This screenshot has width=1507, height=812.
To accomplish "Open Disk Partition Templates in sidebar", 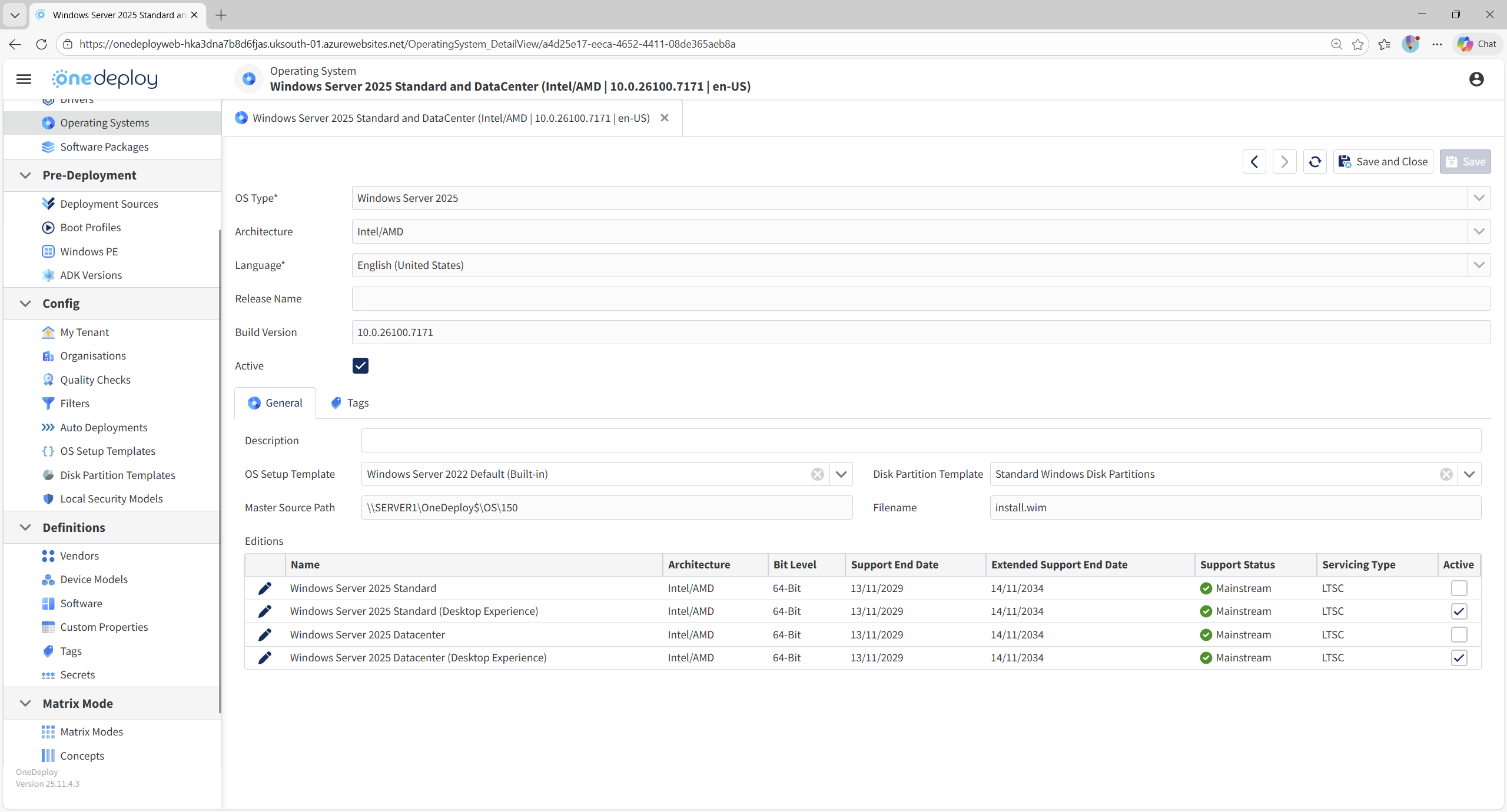I will [x=118, y=475].
